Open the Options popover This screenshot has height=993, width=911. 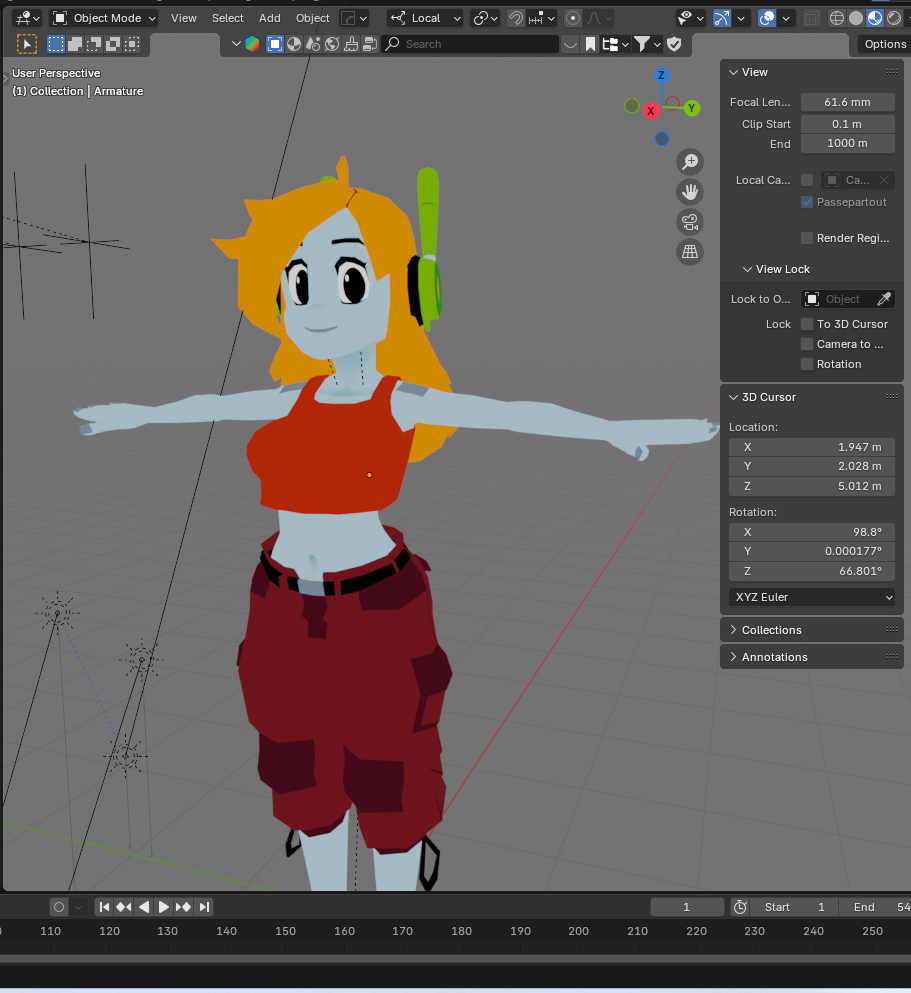pyautogui.click(x=884, y=44)
